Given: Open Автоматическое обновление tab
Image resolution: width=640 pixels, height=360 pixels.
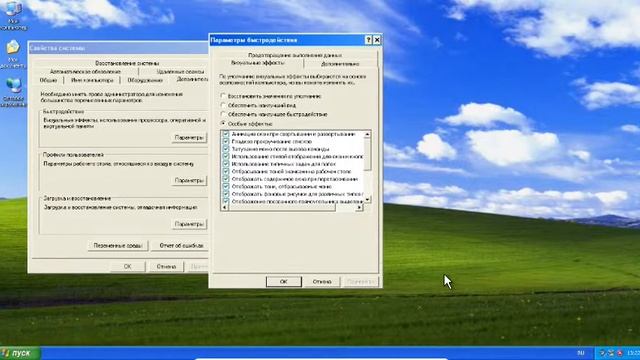Looking at the screenshot, I should pos(85,72).
